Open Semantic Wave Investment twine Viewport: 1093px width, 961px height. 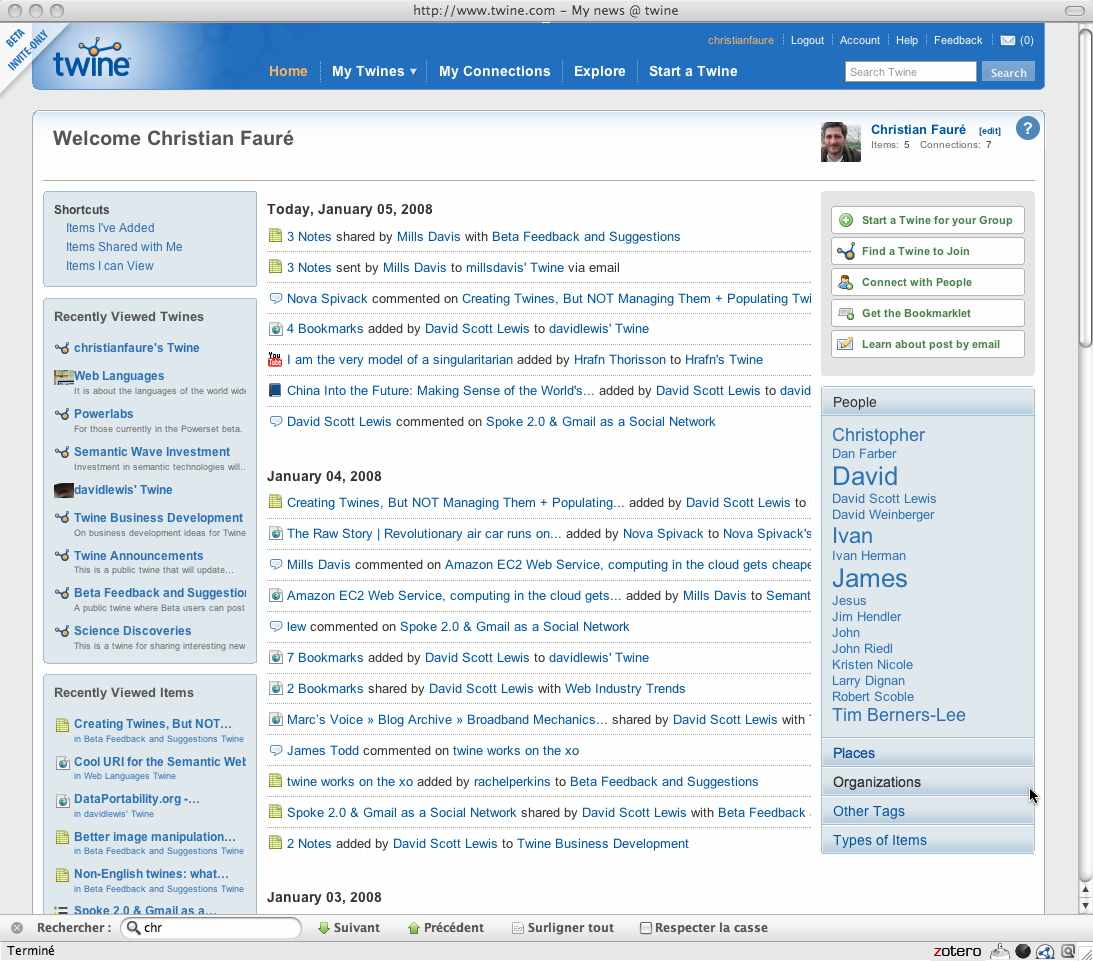tap(151, 452)
